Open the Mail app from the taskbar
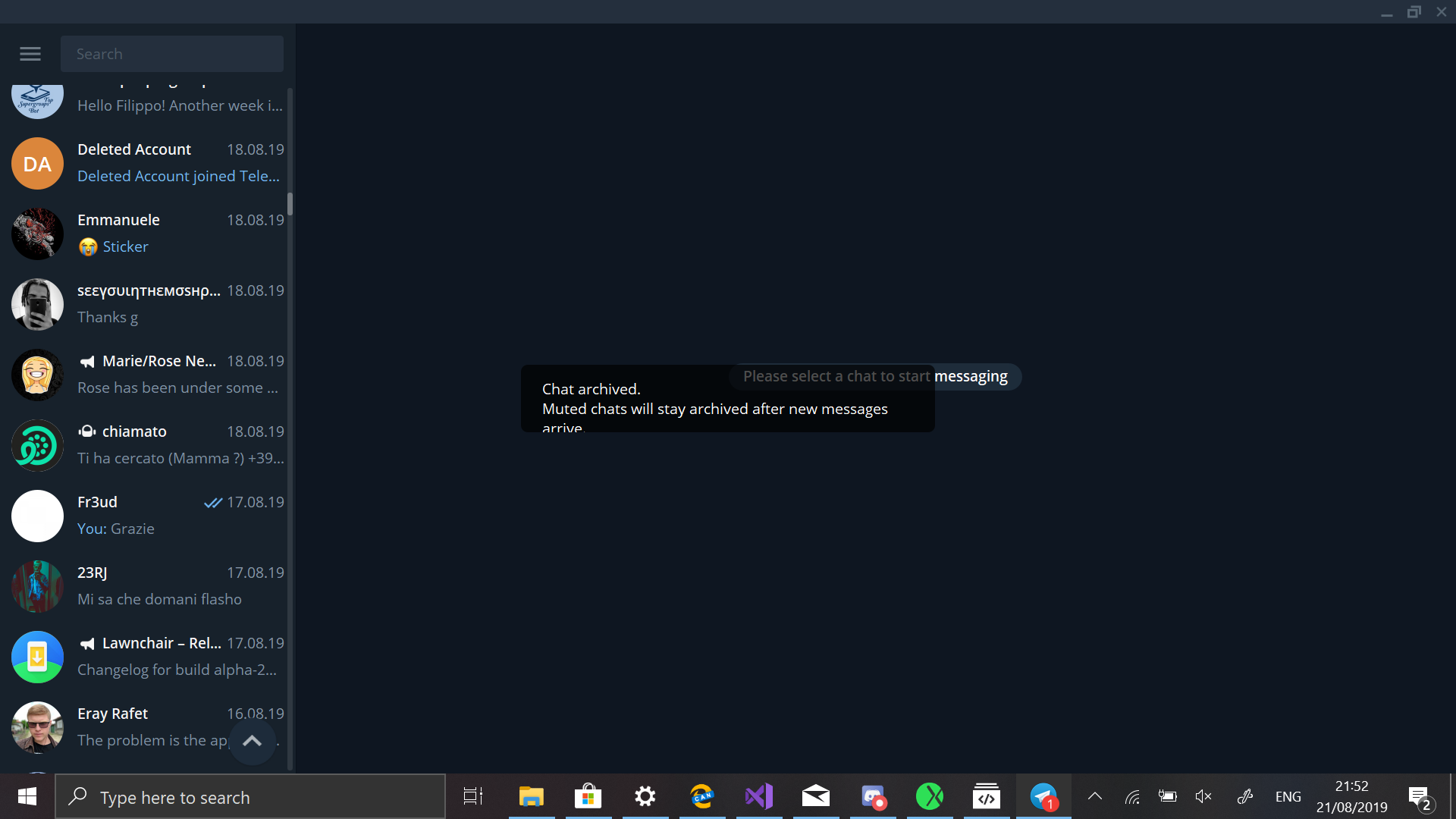This screenshot has height=819, width=1456. 816,796
